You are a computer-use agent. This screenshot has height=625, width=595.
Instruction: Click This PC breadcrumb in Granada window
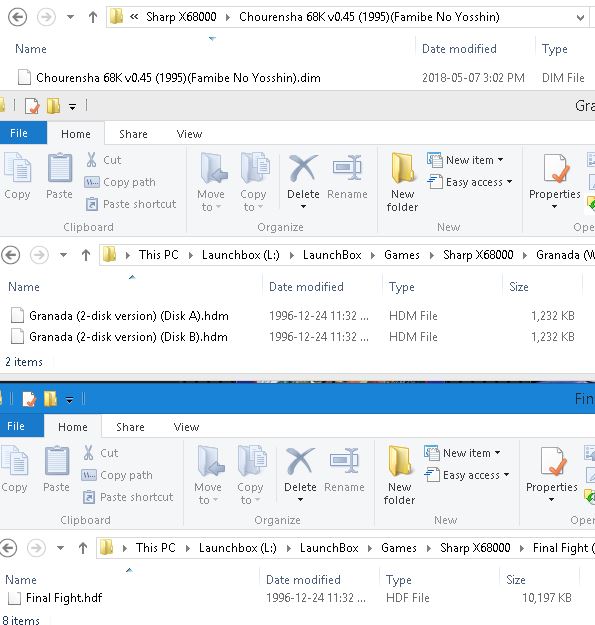point(159,255)
